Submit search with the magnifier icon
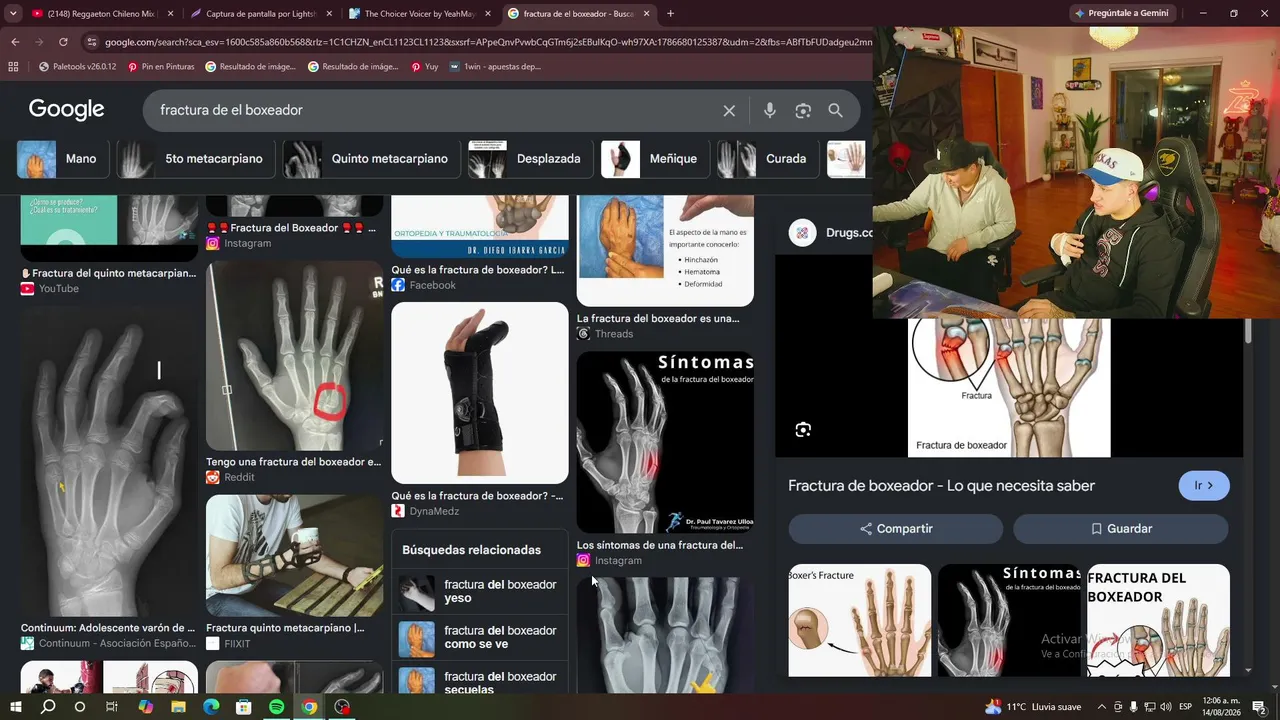Viewport: 1280px width, 720px height. [x=836, y=111]
